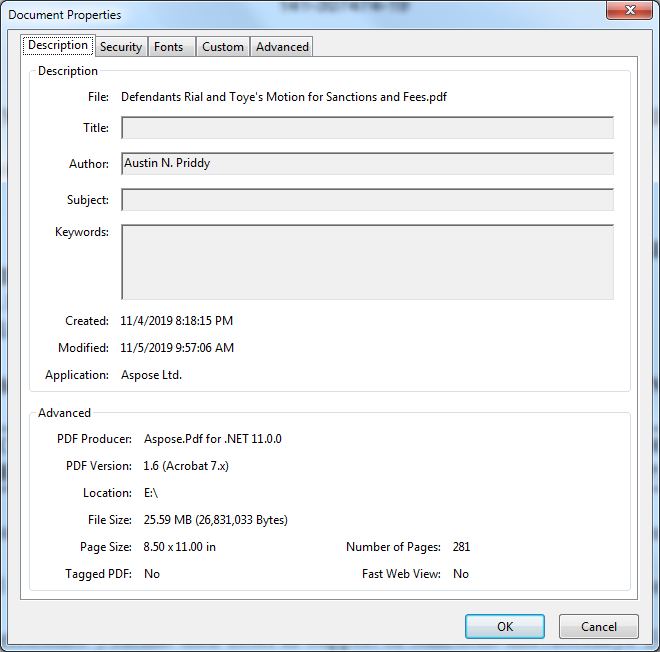The width and height of the screenshot is (660, 652).
Task: Click the Document Properties title text
Action: pos(65,15)
